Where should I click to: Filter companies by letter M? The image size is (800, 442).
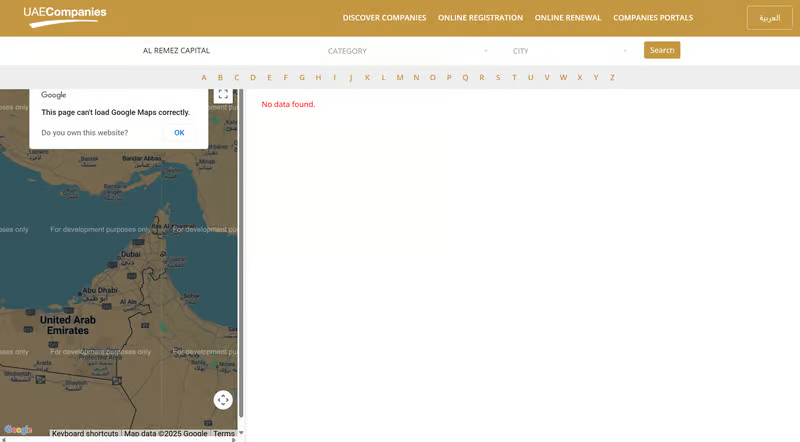pos(400,77)
